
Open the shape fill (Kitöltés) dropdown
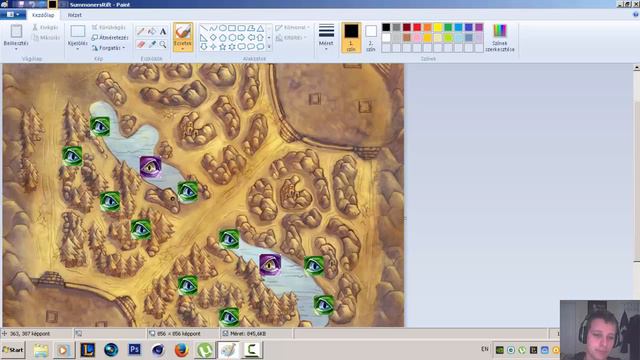pyautogui.click(x=291, y=38)
